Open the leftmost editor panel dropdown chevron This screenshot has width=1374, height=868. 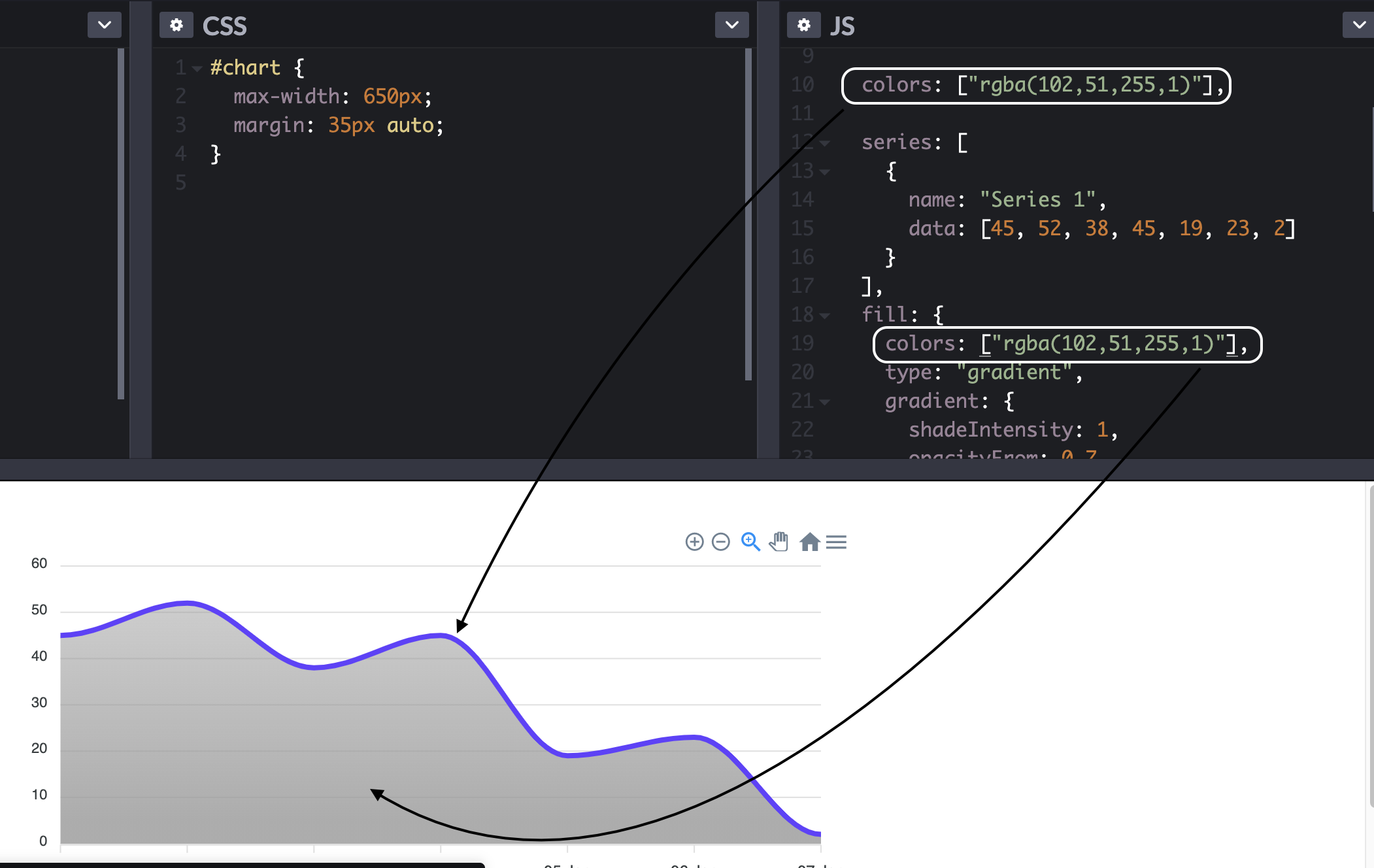click(x=105, y=25)
